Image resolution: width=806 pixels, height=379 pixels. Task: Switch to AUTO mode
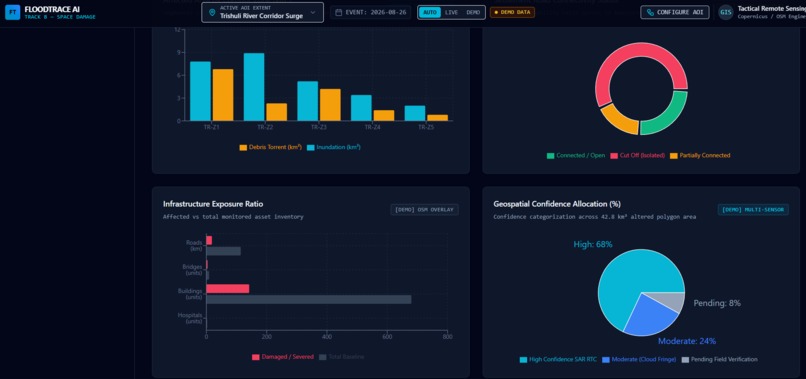(430, 12)
